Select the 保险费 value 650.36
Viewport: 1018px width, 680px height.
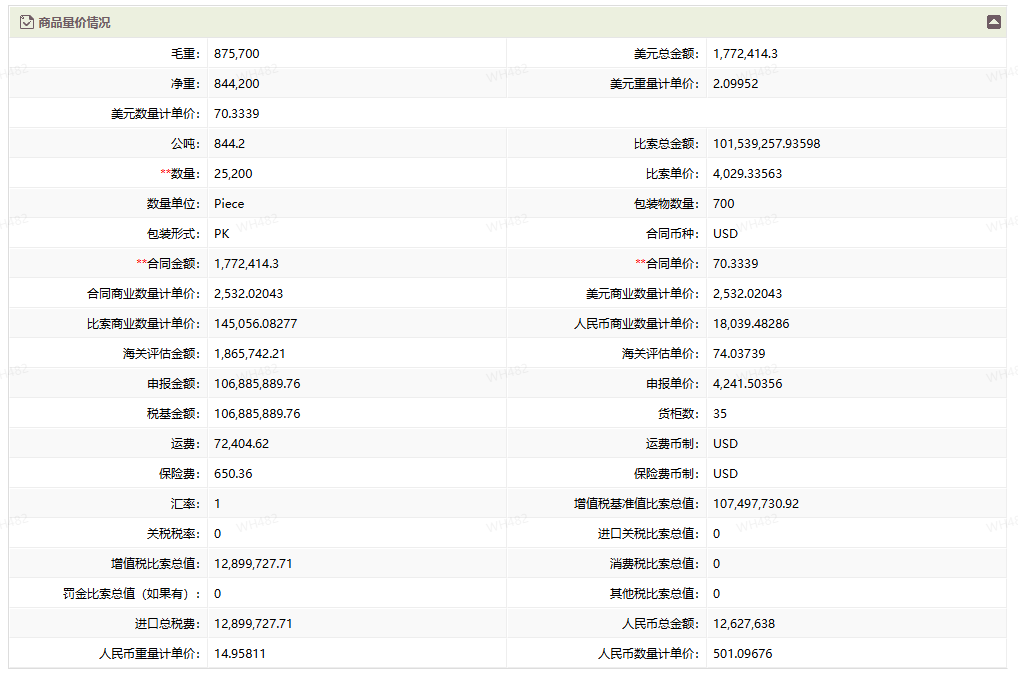(233, 474)
